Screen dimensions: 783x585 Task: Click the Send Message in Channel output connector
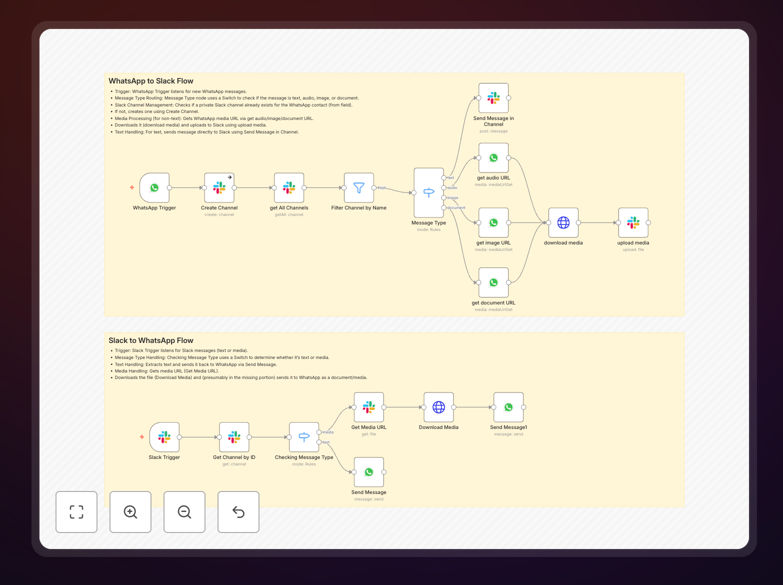point(509,98)
